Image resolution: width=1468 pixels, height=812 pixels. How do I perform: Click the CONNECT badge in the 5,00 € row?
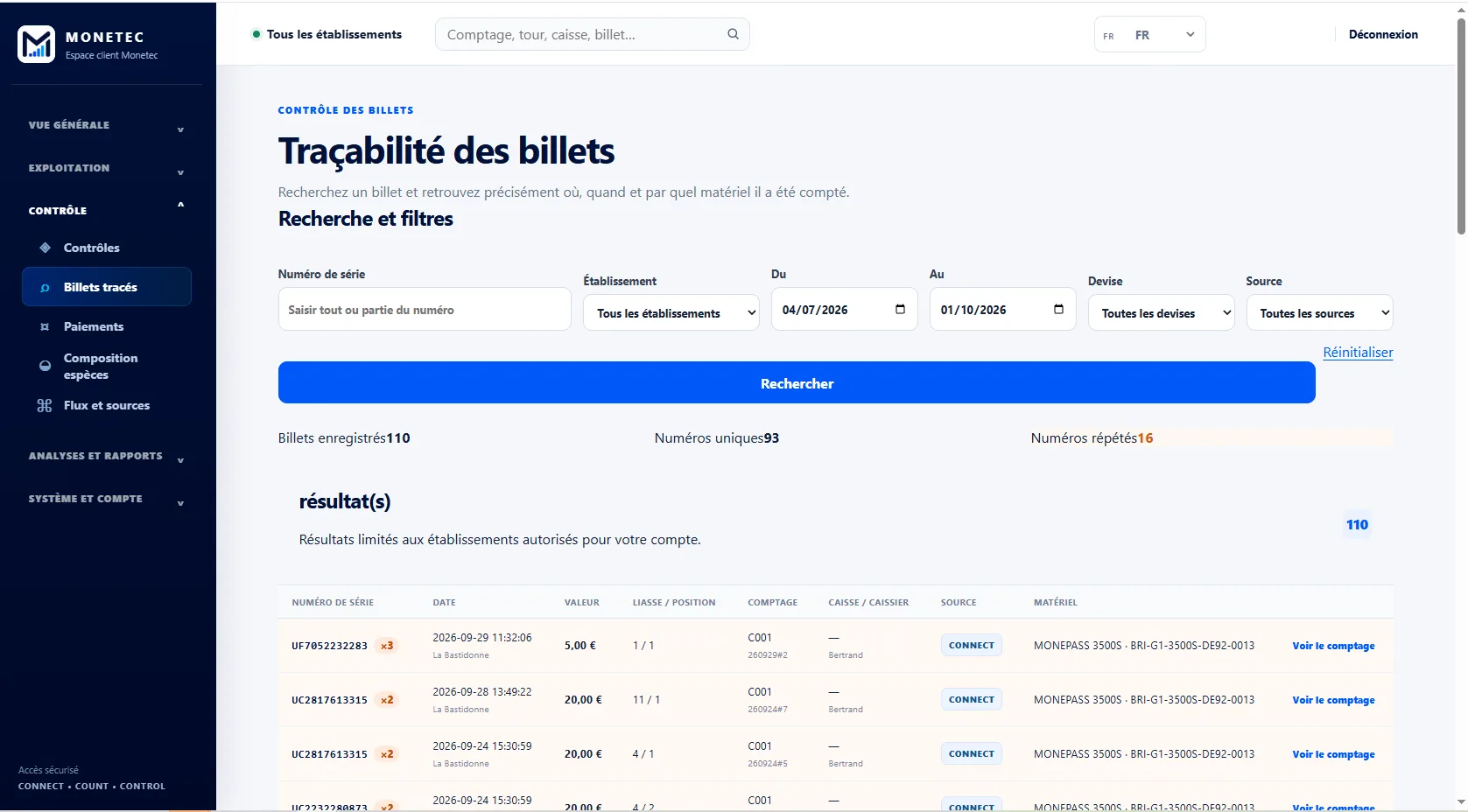coord(972,645)
